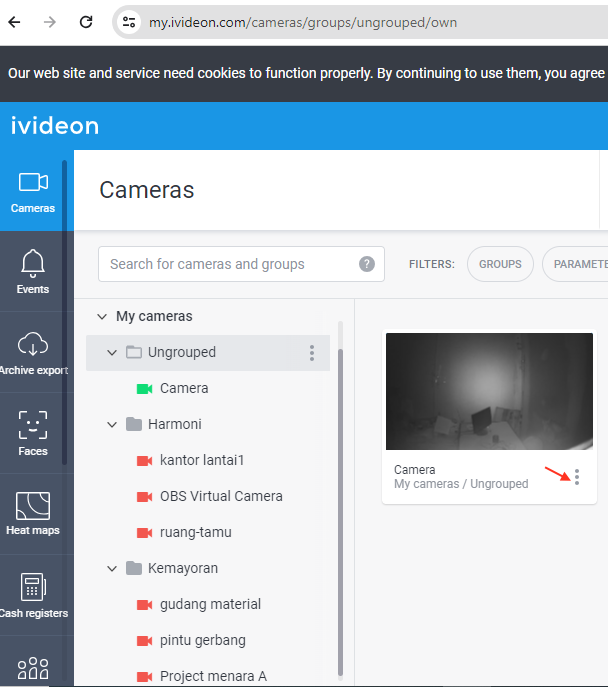Click red camera icon beside gudang material
This screenshot has width=608, height=687.
pyautogui.click(x=144, y=605)
